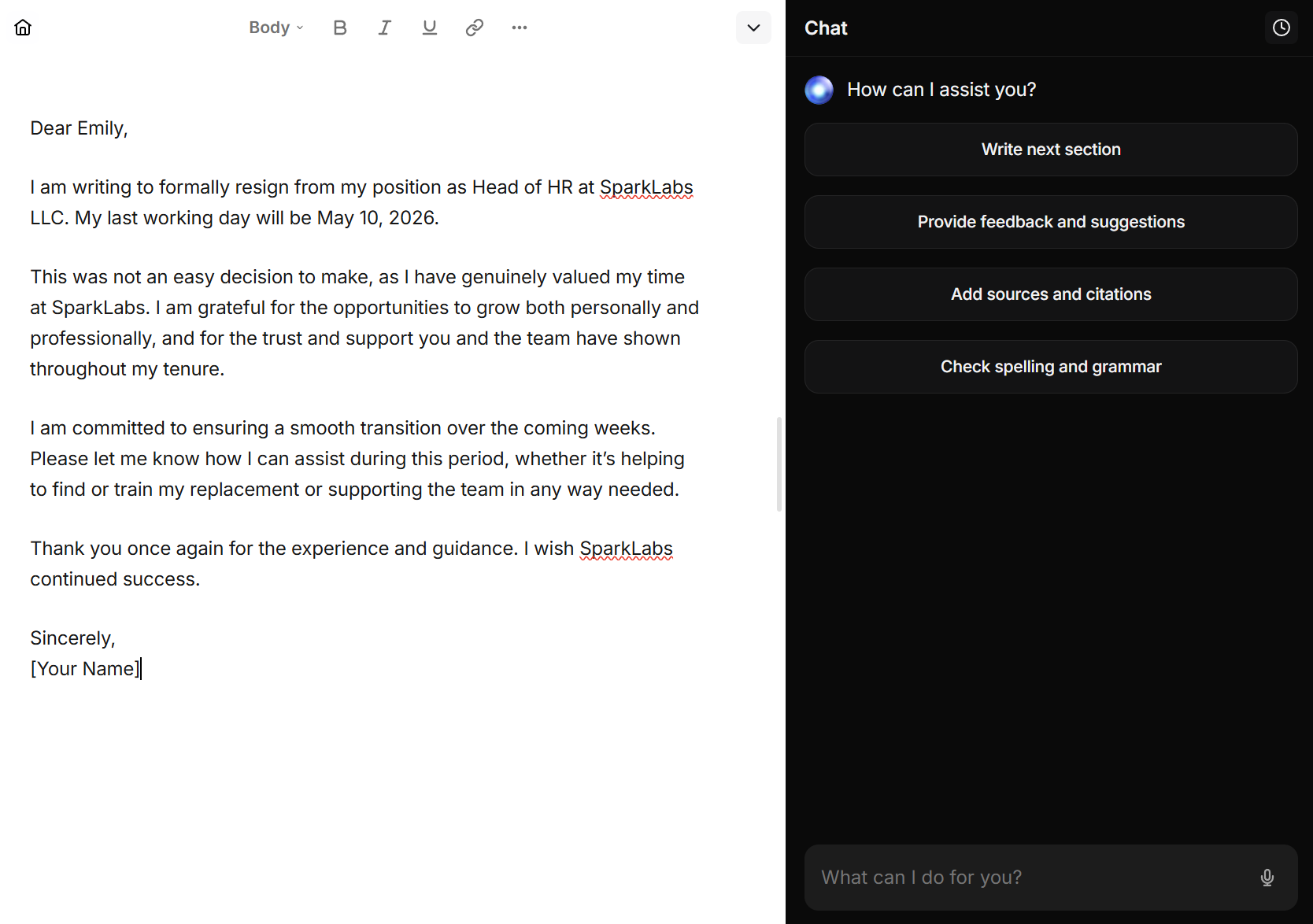Click the '[Your Name]' placeholder

pos(85,669)
